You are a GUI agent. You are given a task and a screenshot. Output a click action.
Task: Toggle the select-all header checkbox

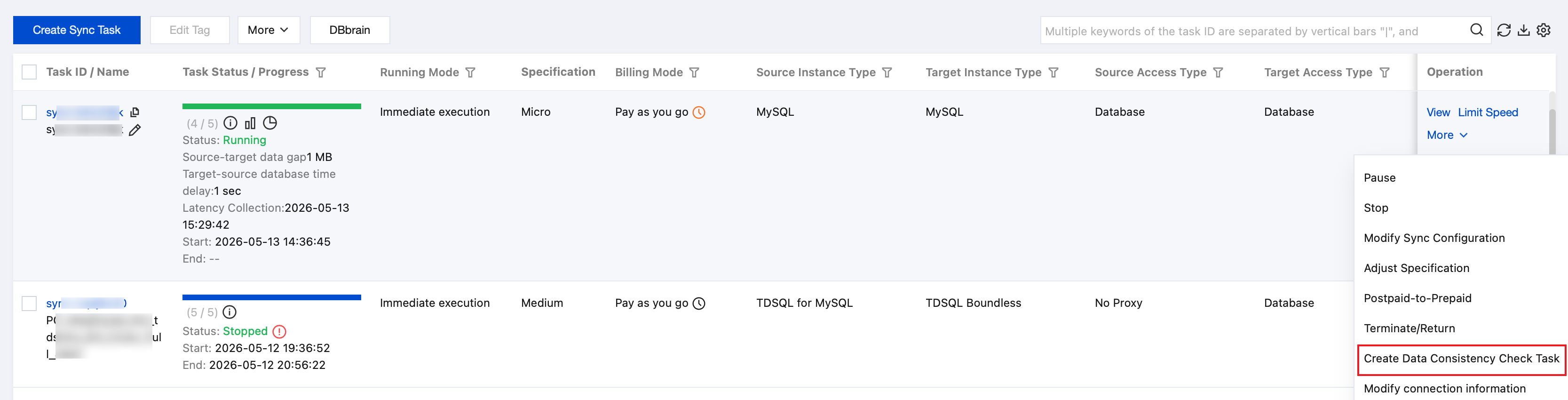29,72
